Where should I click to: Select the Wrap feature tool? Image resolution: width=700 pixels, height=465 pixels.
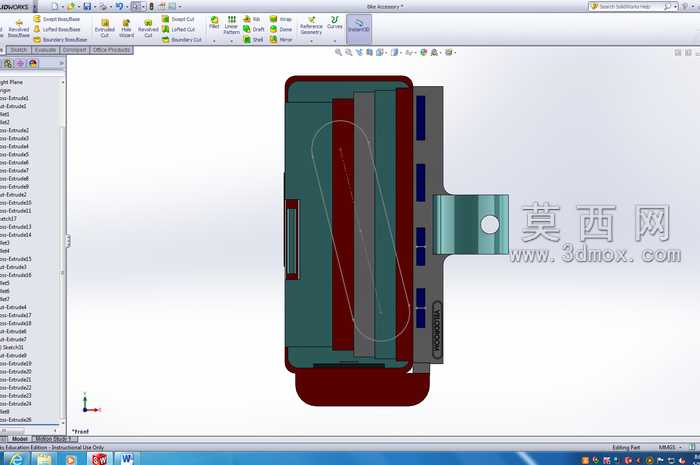[281, 19]
